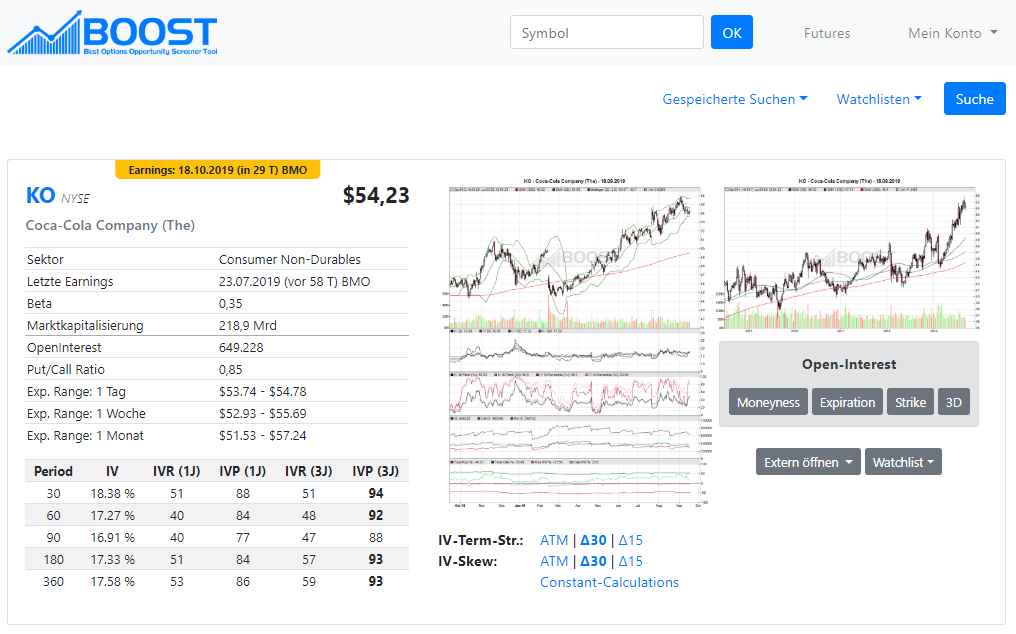Open IV-Skew ATM link
Screen dimensions: 1016x634
[554, 561]
